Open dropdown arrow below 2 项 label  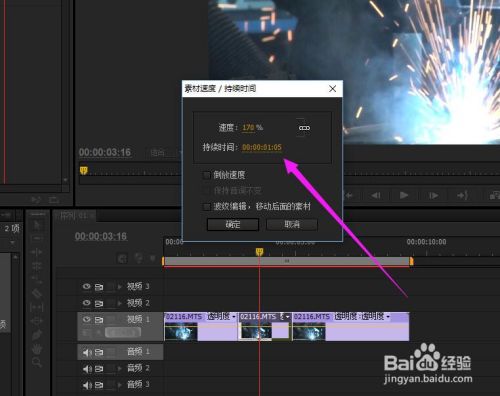click(12, 242)
